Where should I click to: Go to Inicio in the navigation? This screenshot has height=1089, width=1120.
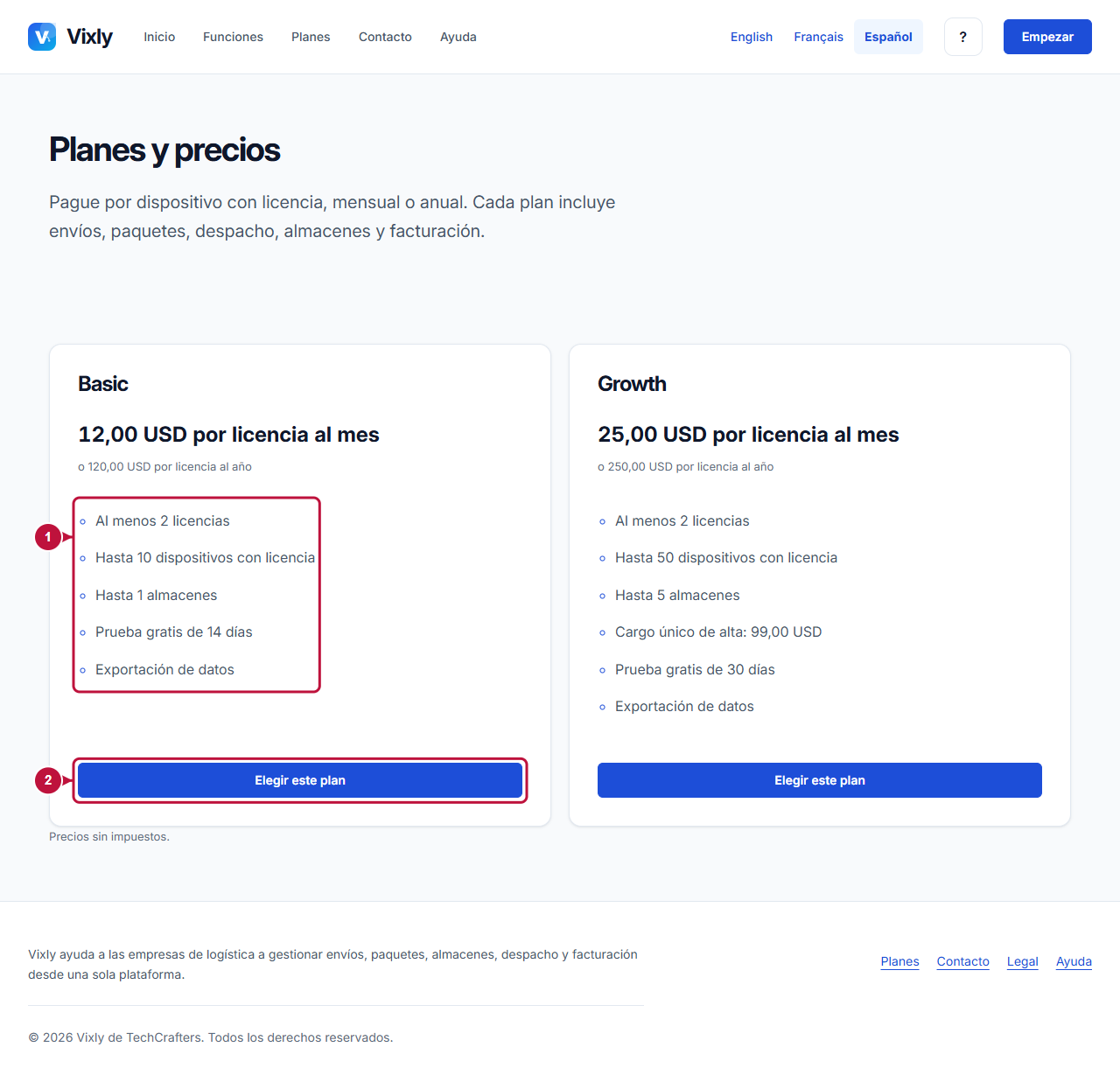pos(159,37)
